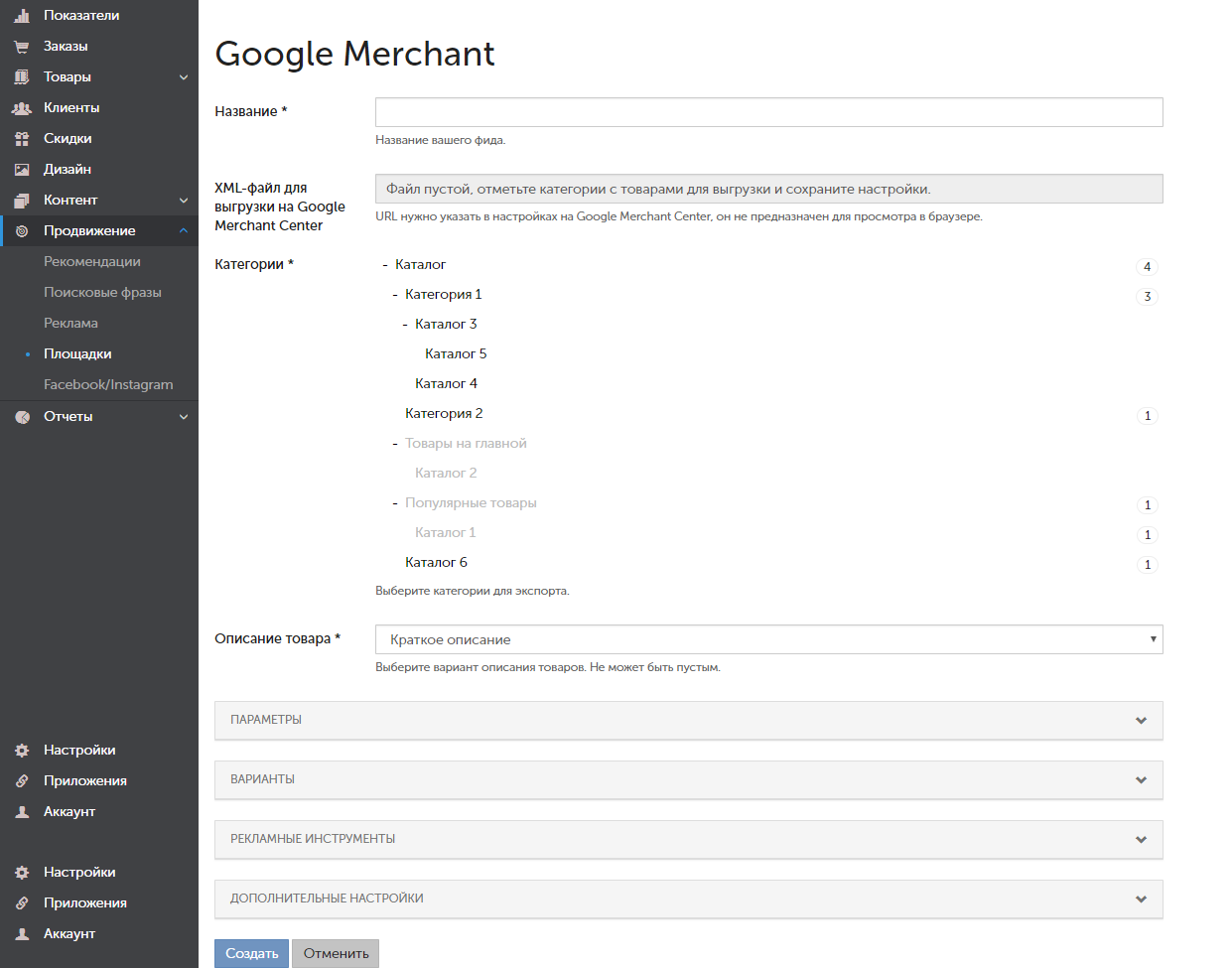Click the lower Аккаунт person icon

pos(22,934)
